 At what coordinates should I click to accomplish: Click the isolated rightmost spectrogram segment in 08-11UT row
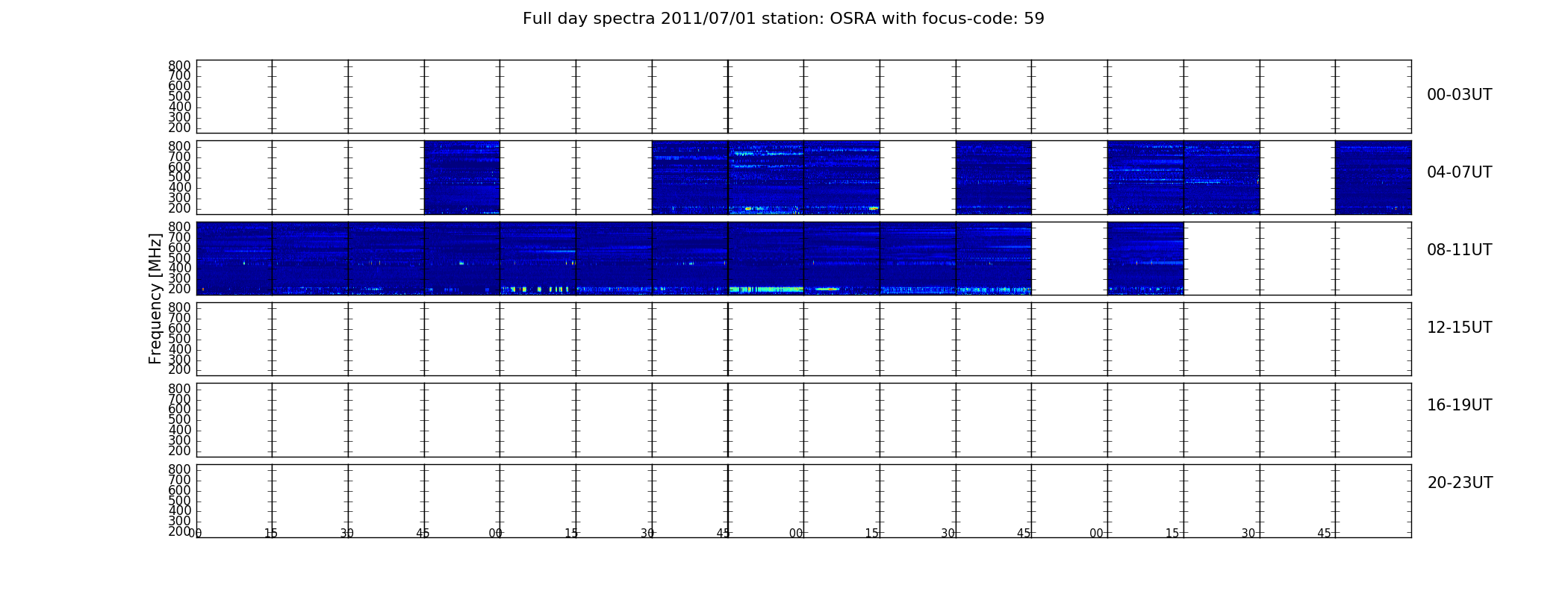(1145, 258)
